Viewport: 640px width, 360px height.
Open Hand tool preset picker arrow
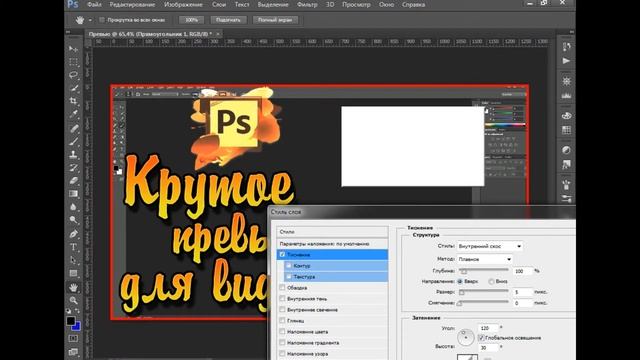[x=90, y=20]
